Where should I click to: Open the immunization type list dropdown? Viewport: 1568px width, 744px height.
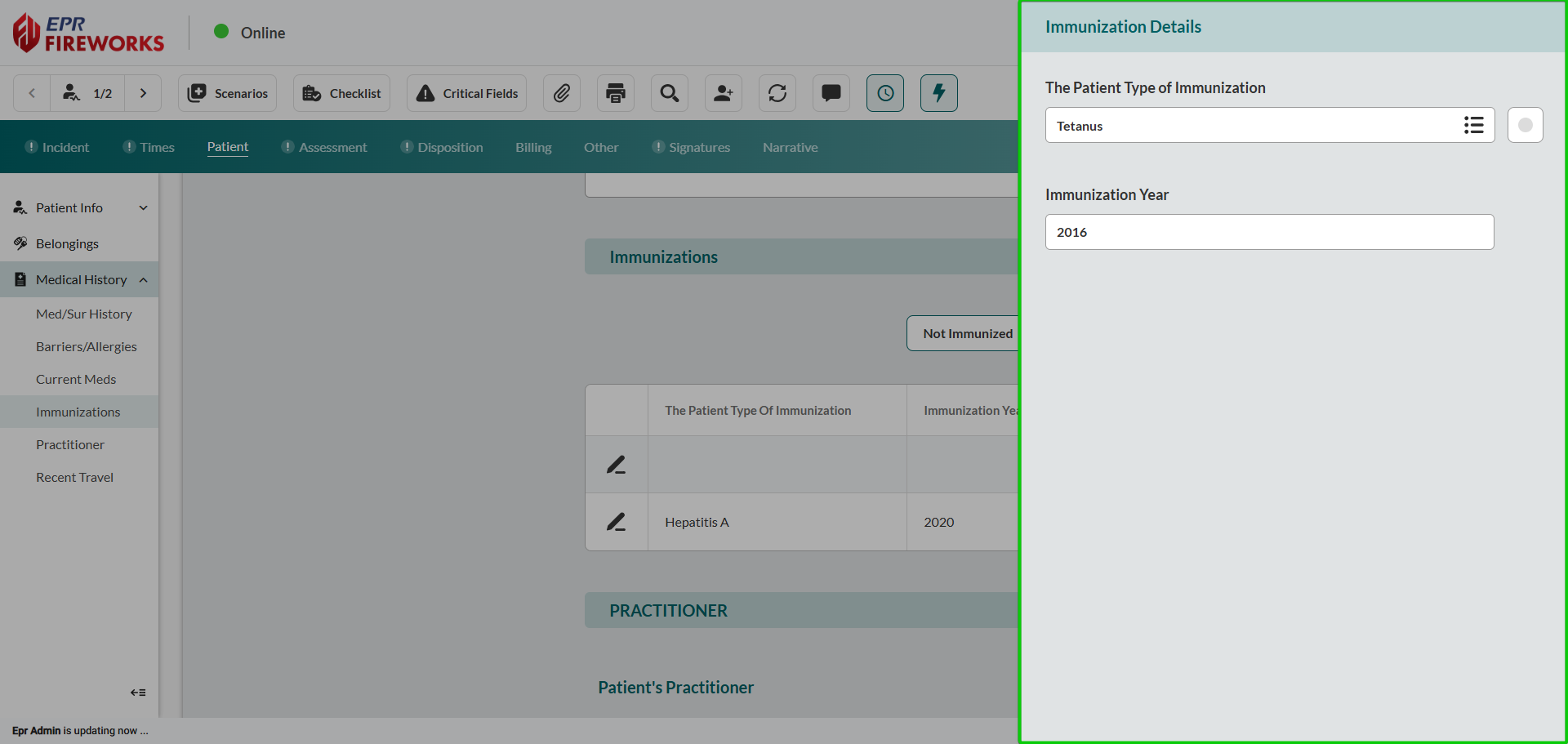(x=1473, y=125)
